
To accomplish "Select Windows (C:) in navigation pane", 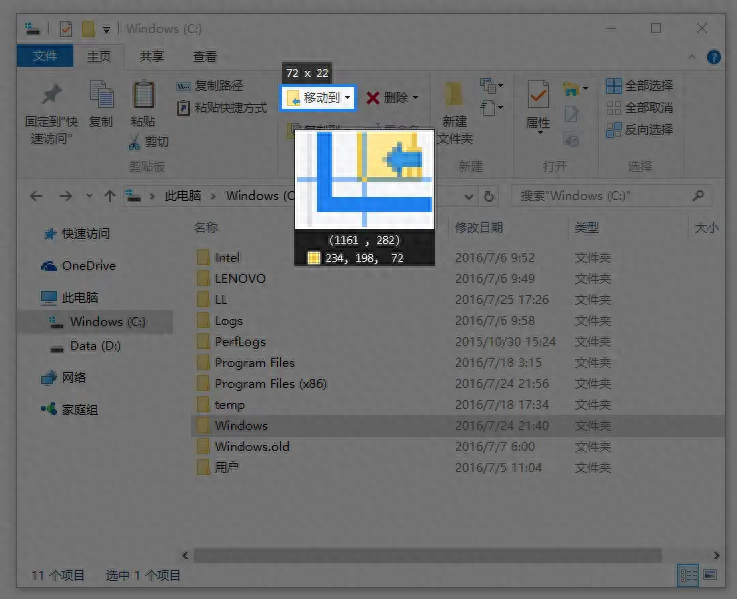I will (95, 322).
